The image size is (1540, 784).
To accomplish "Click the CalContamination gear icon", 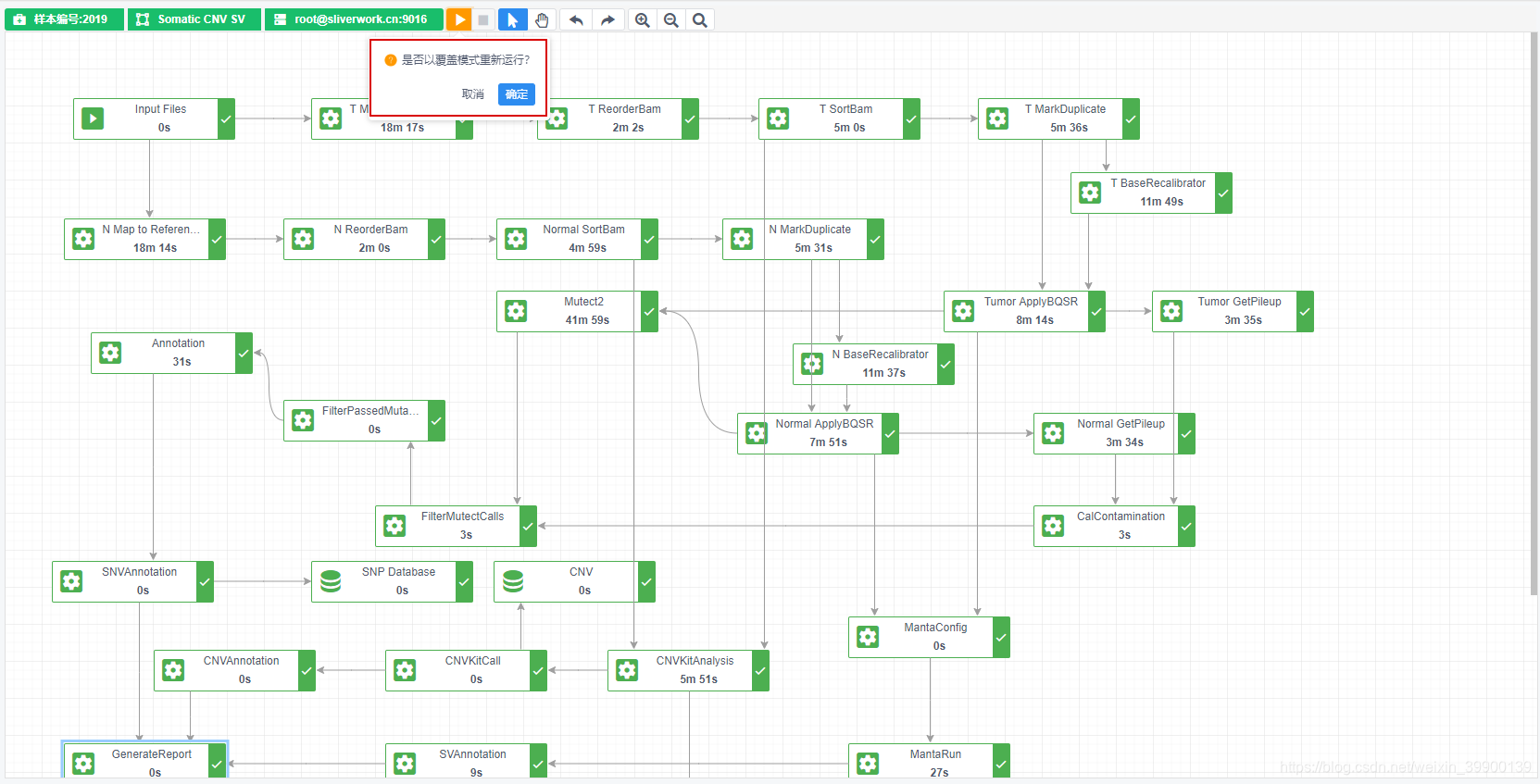I will tap(1053, 526).
